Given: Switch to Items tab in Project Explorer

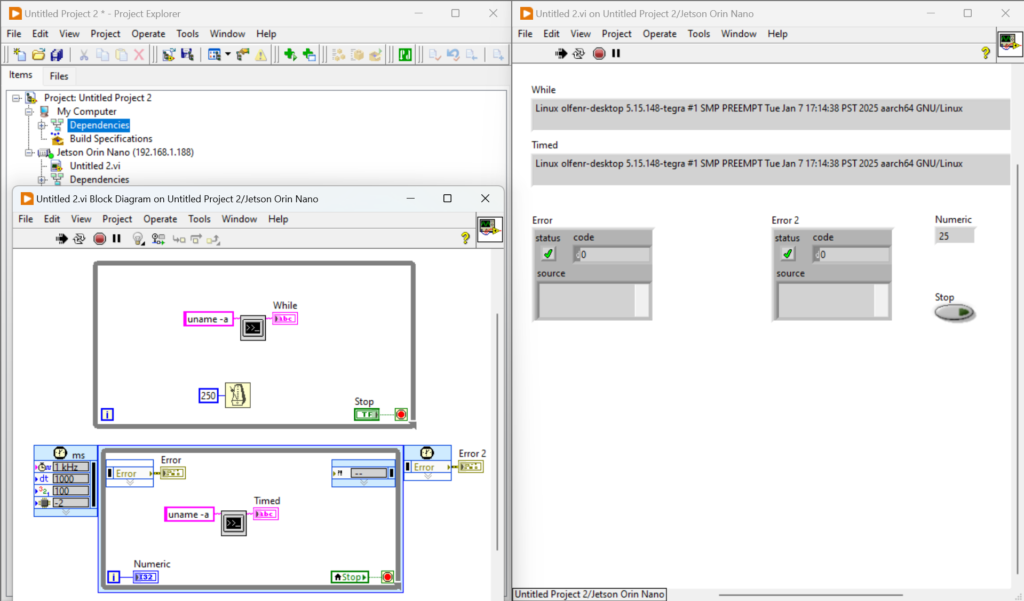Looking at the screenshot, I should pos(20,75).
